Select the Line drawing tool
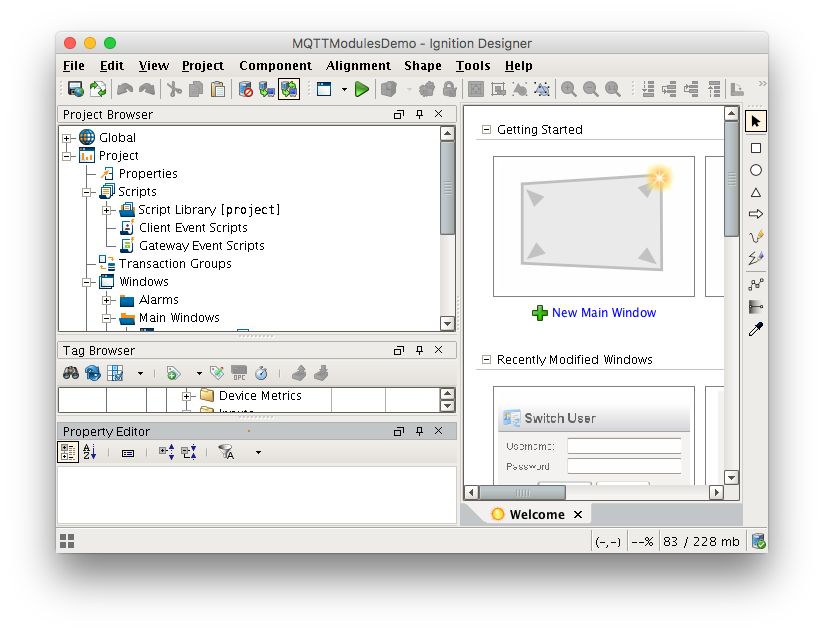Viewport: 824px width, 633px height. [x=756, y=258]
